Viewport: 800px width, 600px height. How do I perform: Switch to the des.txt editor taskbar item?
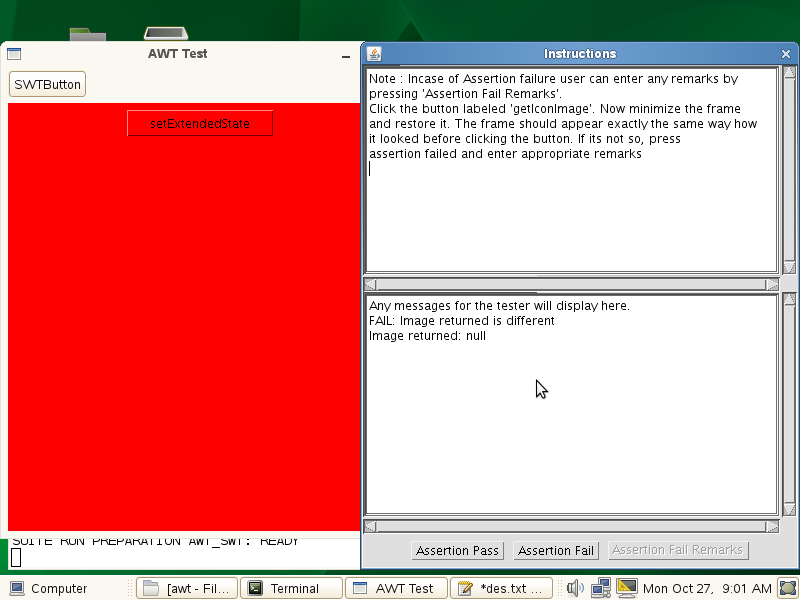click(x=502, y=588)
